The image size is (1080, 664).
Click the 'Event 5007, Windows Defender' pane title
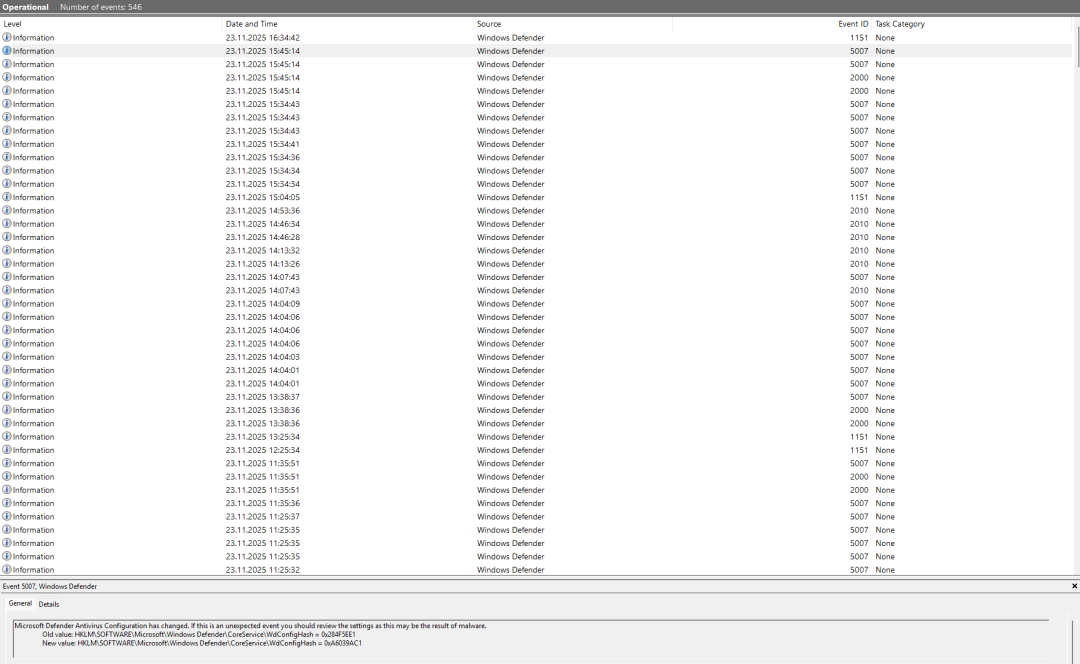[50, 586]
